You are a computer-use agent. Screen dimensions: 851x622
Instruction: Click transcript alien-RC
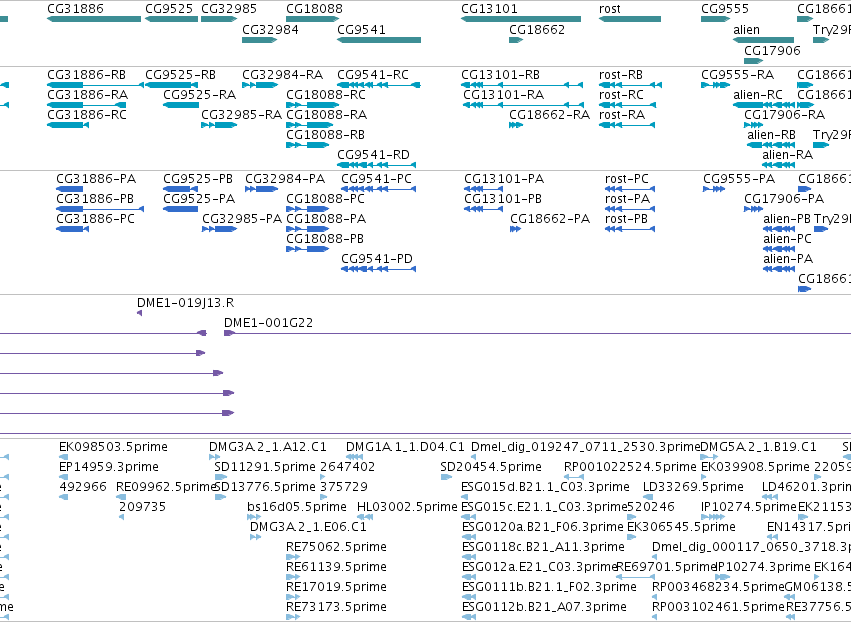763,105
